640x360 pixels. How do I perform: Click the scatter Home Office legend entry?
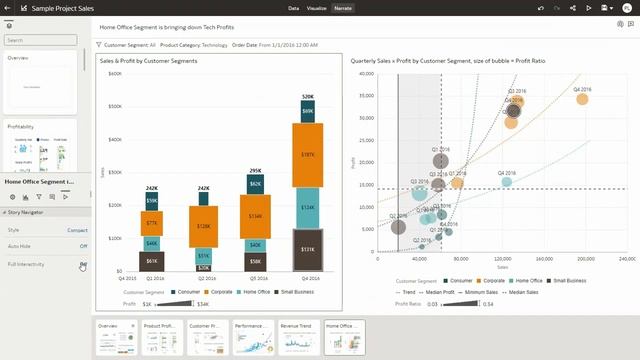tap(526, 281)
